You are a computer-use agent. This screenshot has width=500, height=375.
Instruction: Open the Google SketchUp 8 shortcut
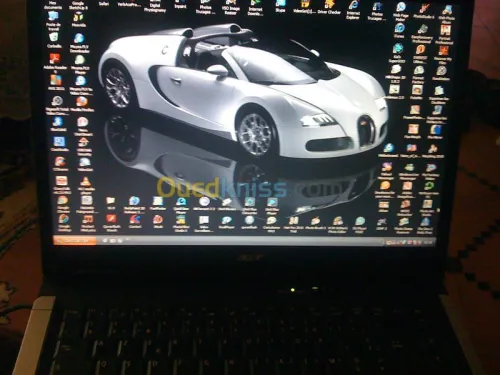click(78, 5)
